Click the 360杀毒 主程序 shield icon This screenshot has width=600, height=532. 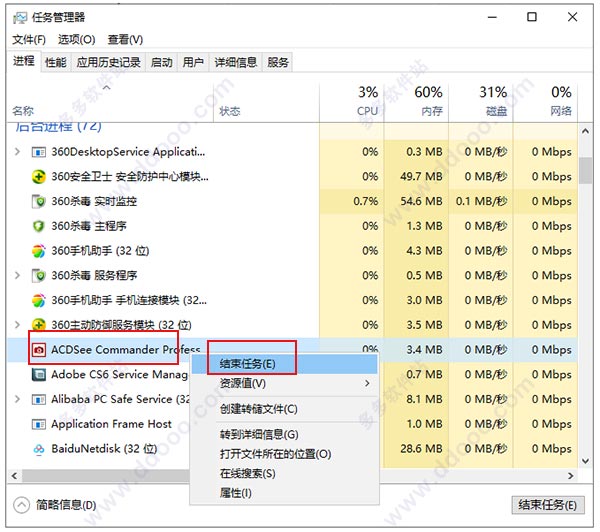pyautogui.click(x=39, y=226)
